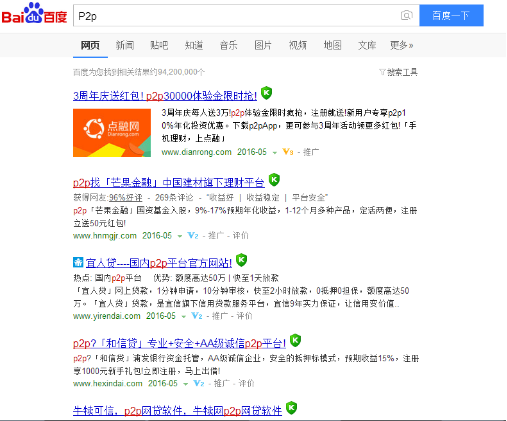This screenshot has height=421, width=507.
Task: Click V2 credit badge on yirendai result
Action: tap(197, 316)
